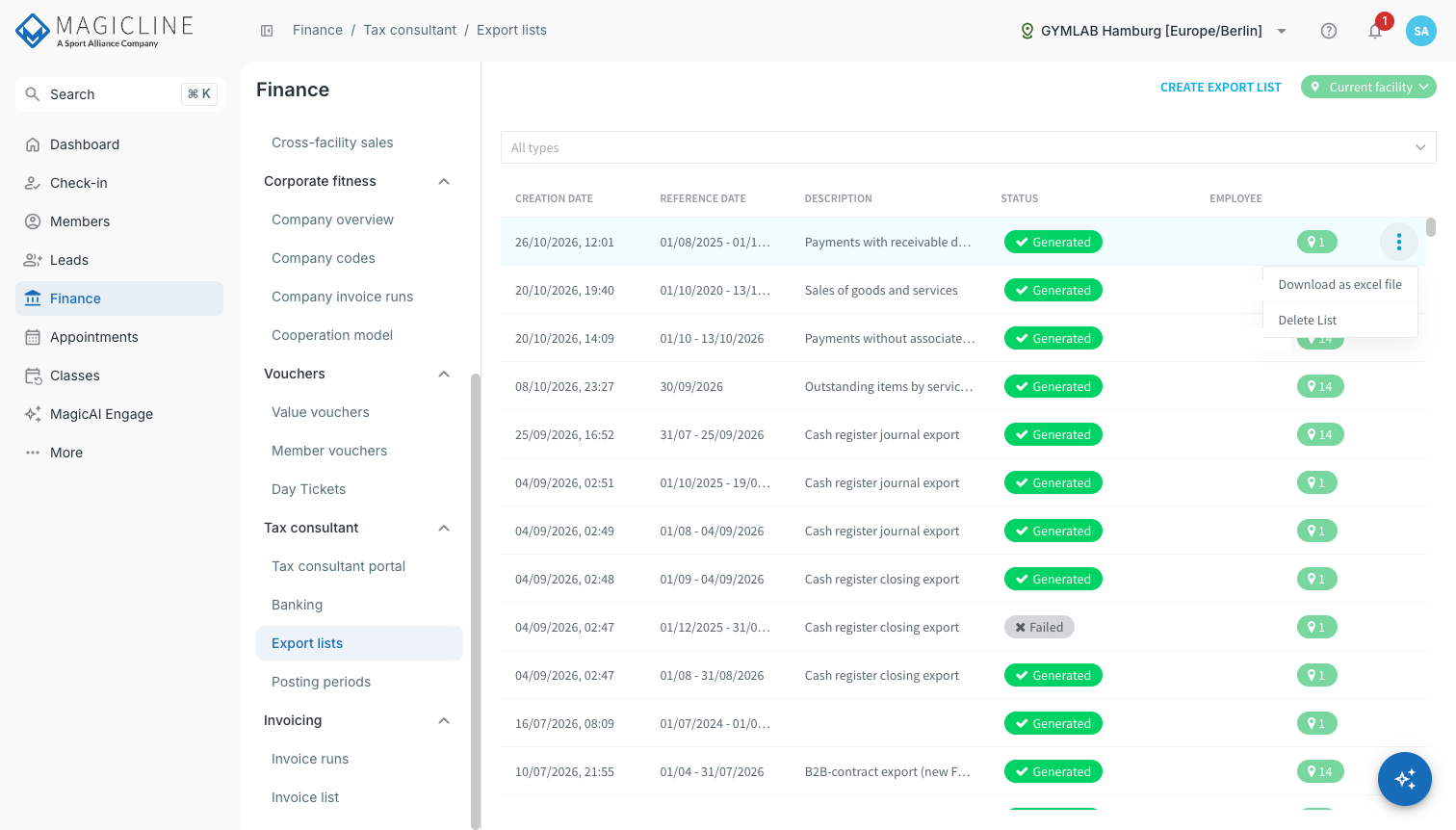Screen dimensions: 1456x830
Task: Click the three-dot menu on first row
Action: [1399, 242]
